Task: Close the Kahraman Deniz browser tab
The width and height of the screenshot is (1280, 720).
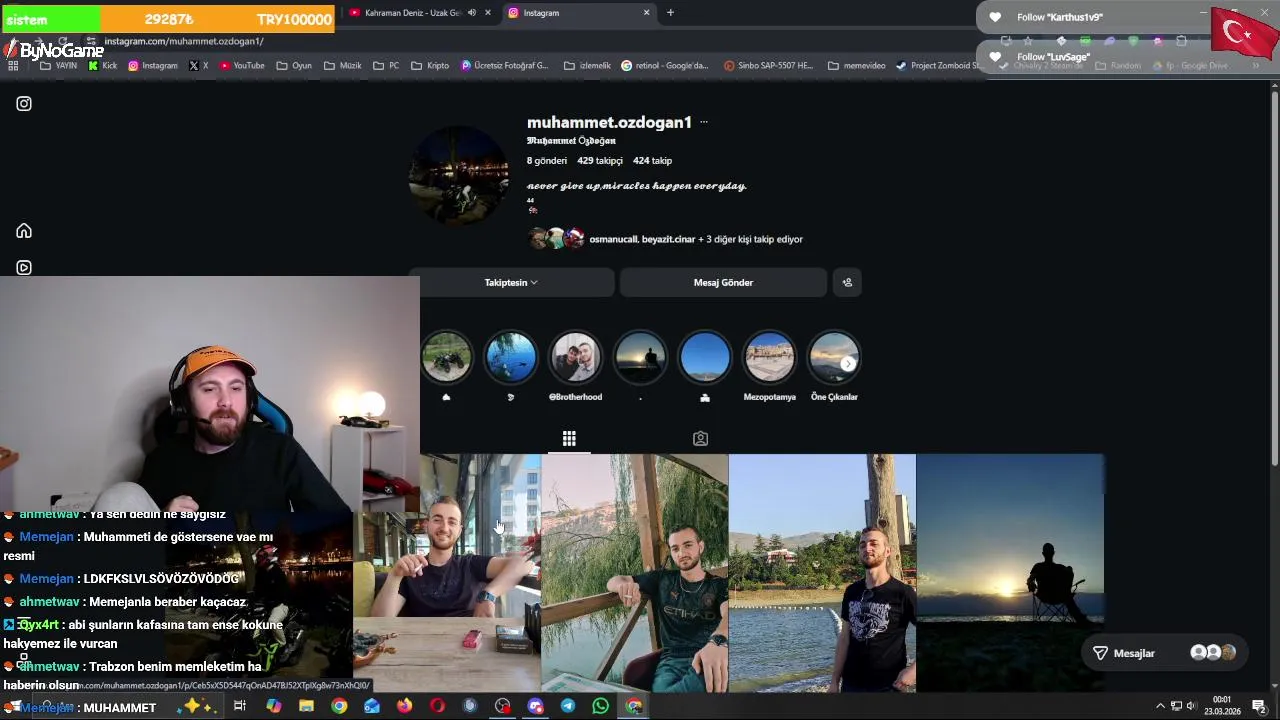Action: [488, 13]
